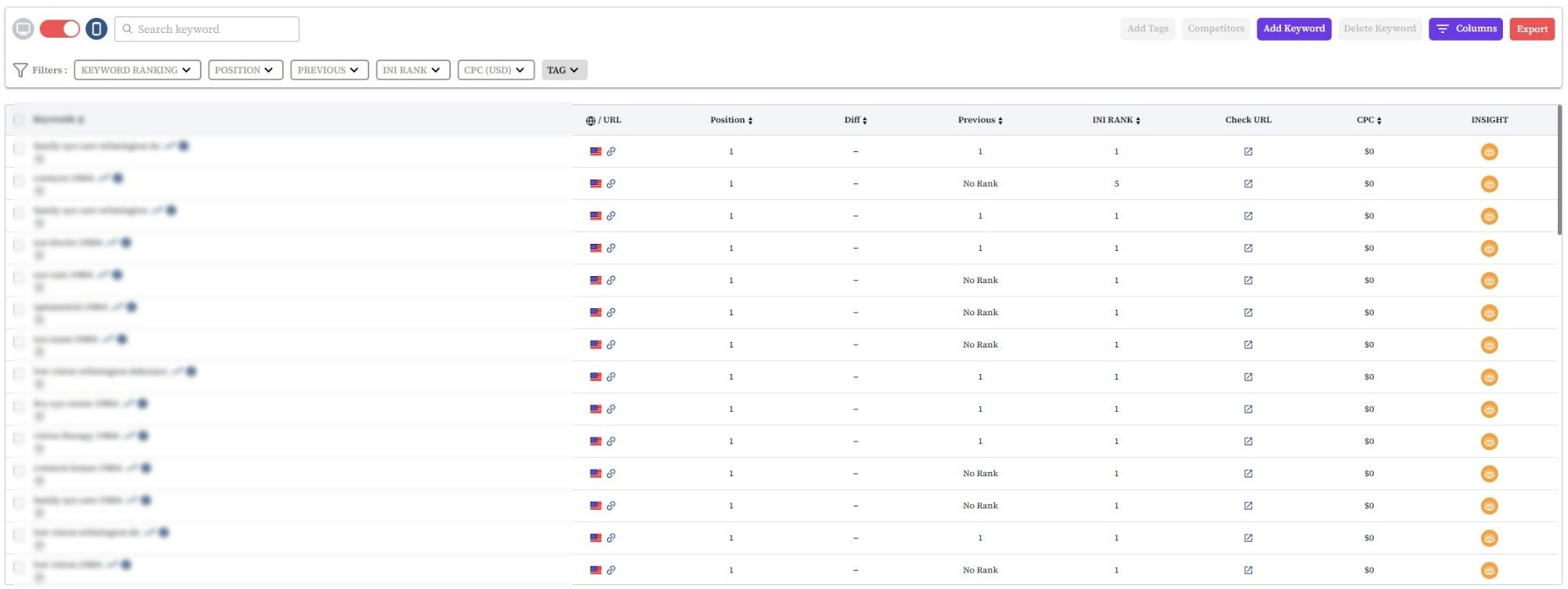1568x589 pixels.
Task: Open Check URL icon in first table row
Action: (1248, 152)
